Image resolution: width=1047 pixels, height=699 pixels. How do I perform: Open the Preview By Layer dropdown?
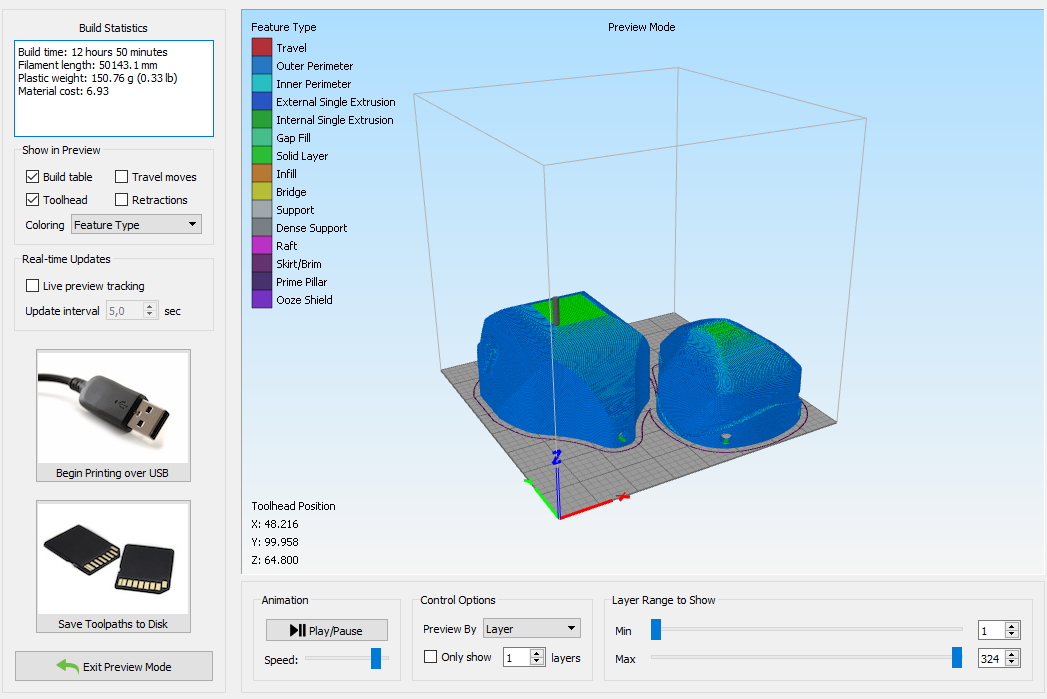point(531,629)
